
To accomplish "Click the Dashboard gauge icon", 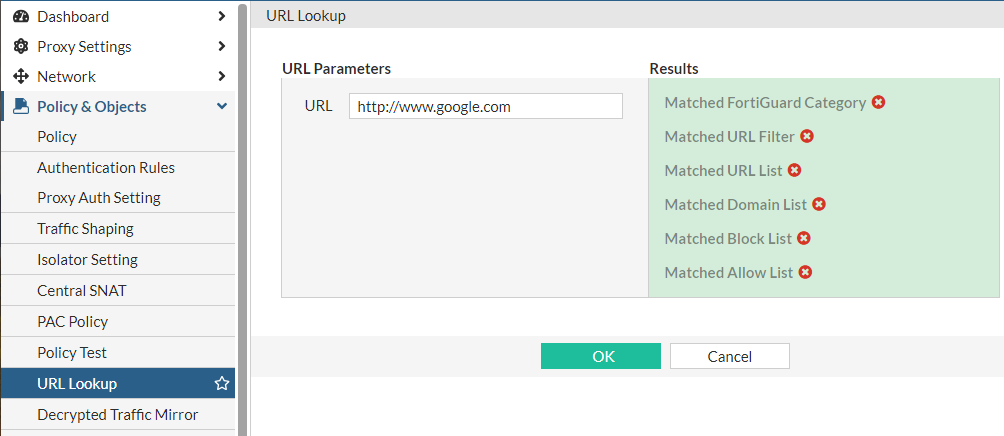I will [20, 16].
